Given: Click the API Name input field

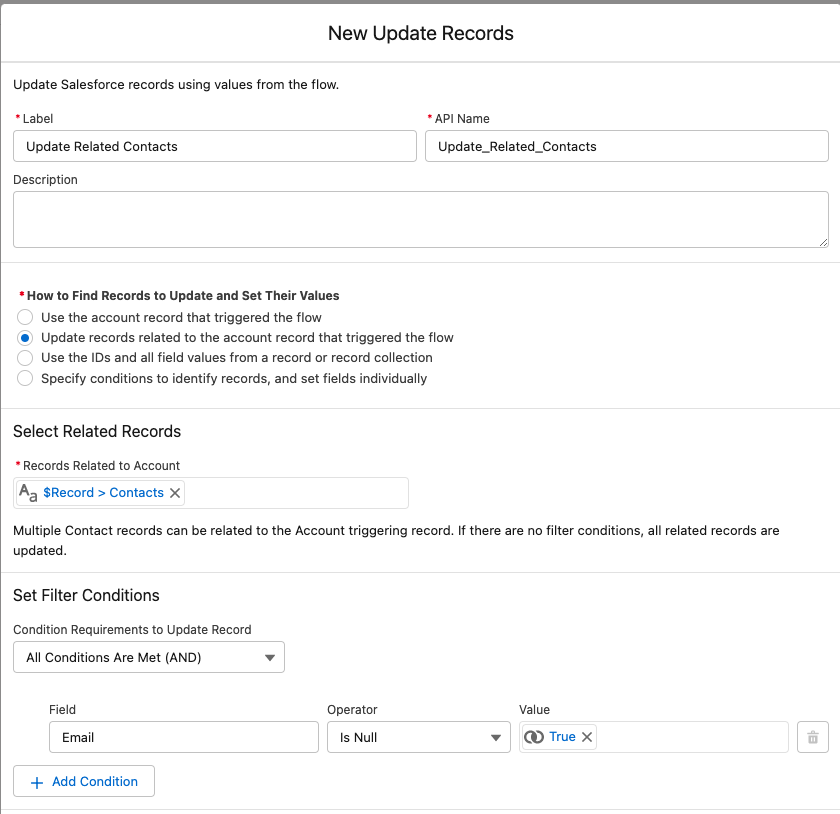Looking at the screenshot, I should click(627, 146).
